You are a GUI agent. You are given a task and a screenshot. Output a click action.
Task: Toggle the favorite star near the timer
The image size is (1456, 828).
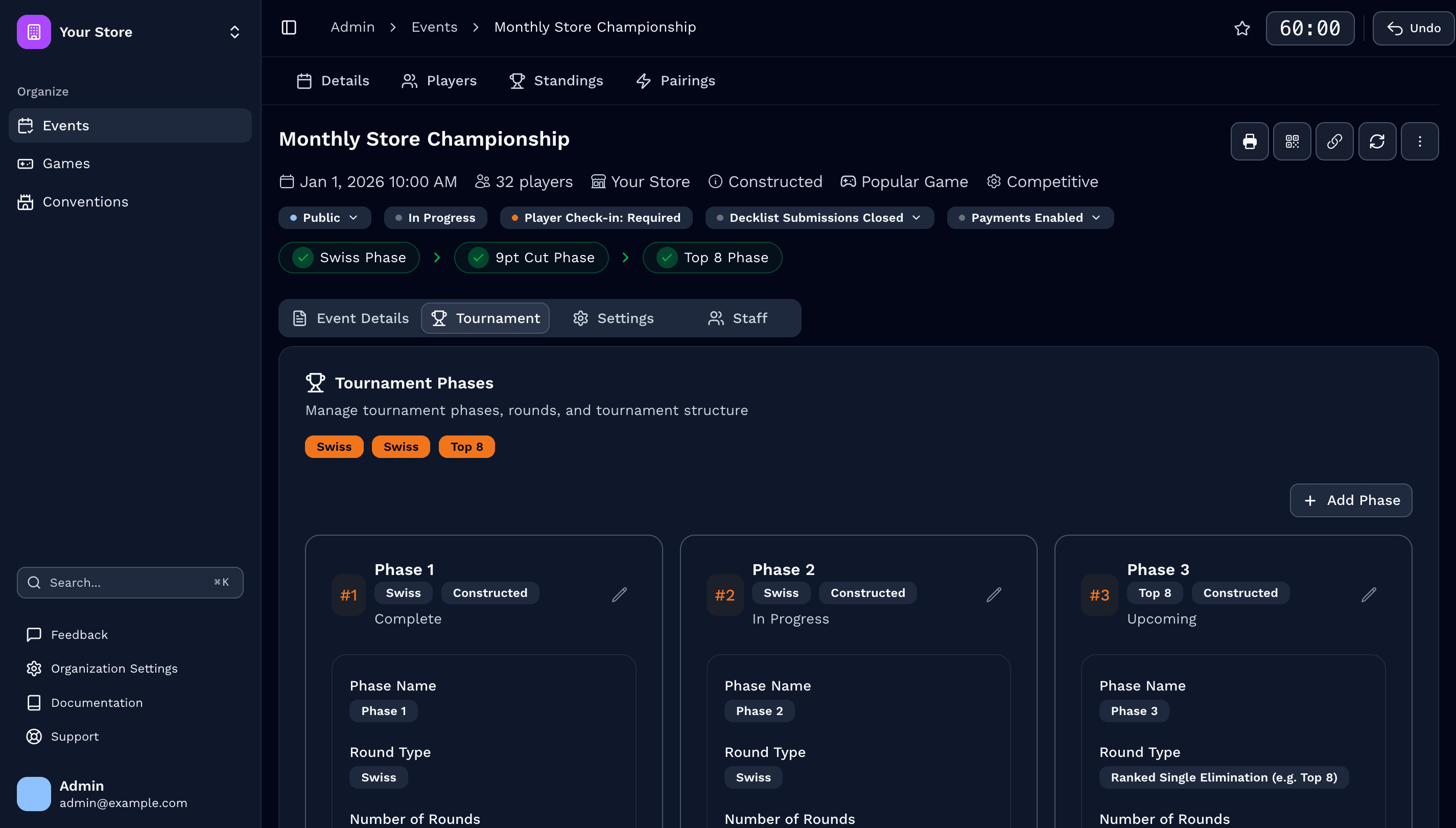(x=1242, y=29)
